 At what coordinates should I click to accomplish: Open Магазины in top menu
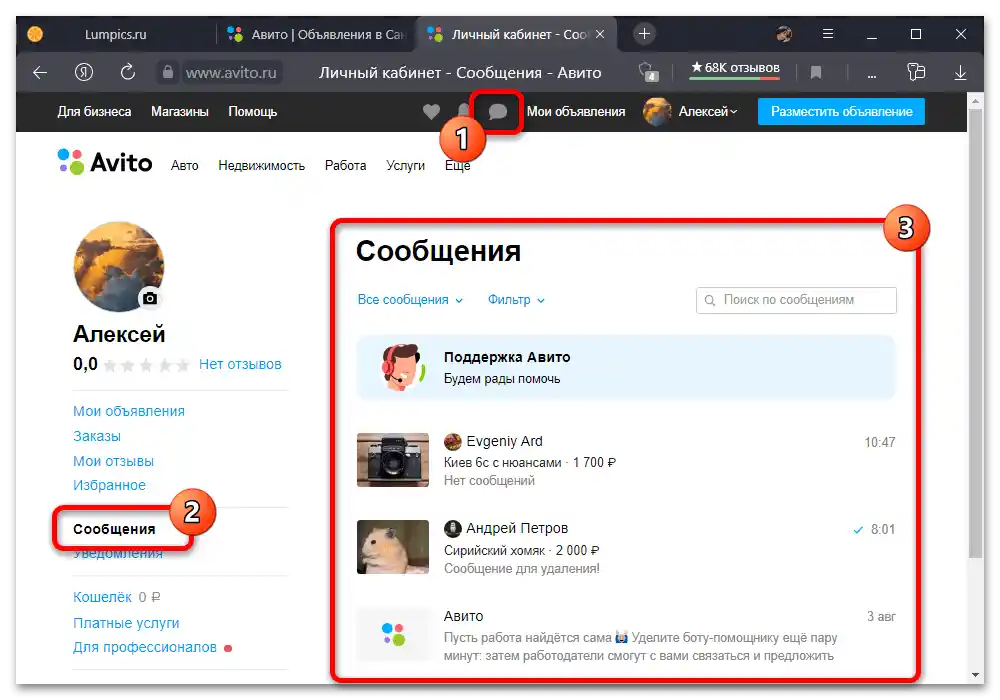180,112
